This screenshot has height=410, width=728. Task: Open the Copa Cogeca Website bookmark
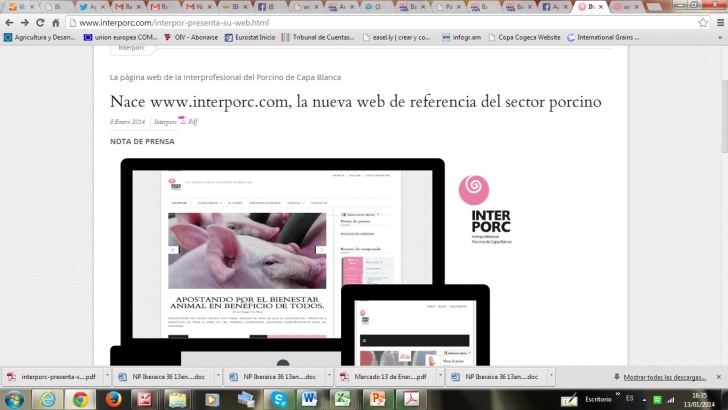tap(528, 37)
